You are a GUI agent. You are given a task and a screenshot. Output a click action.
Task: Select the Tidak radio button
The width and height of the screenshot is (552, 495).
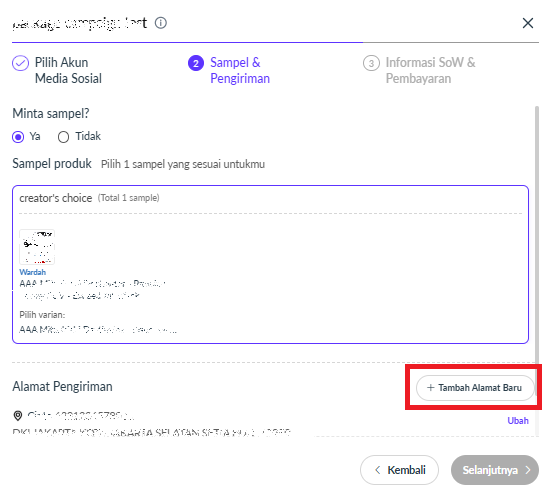(63, 137)
